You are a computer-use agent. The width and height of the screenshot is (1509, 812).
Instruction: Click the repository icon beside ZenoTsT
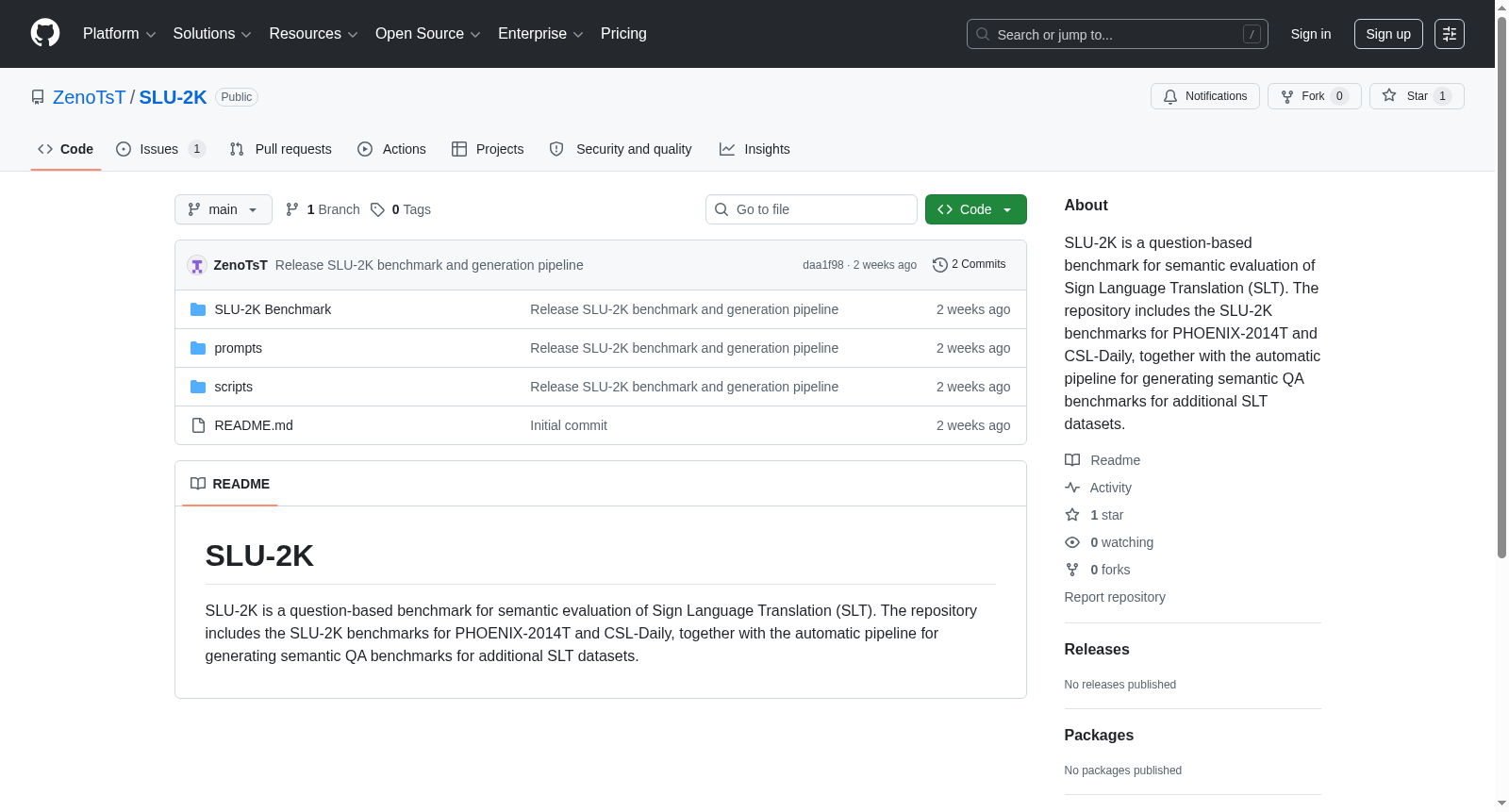[38, 97]
